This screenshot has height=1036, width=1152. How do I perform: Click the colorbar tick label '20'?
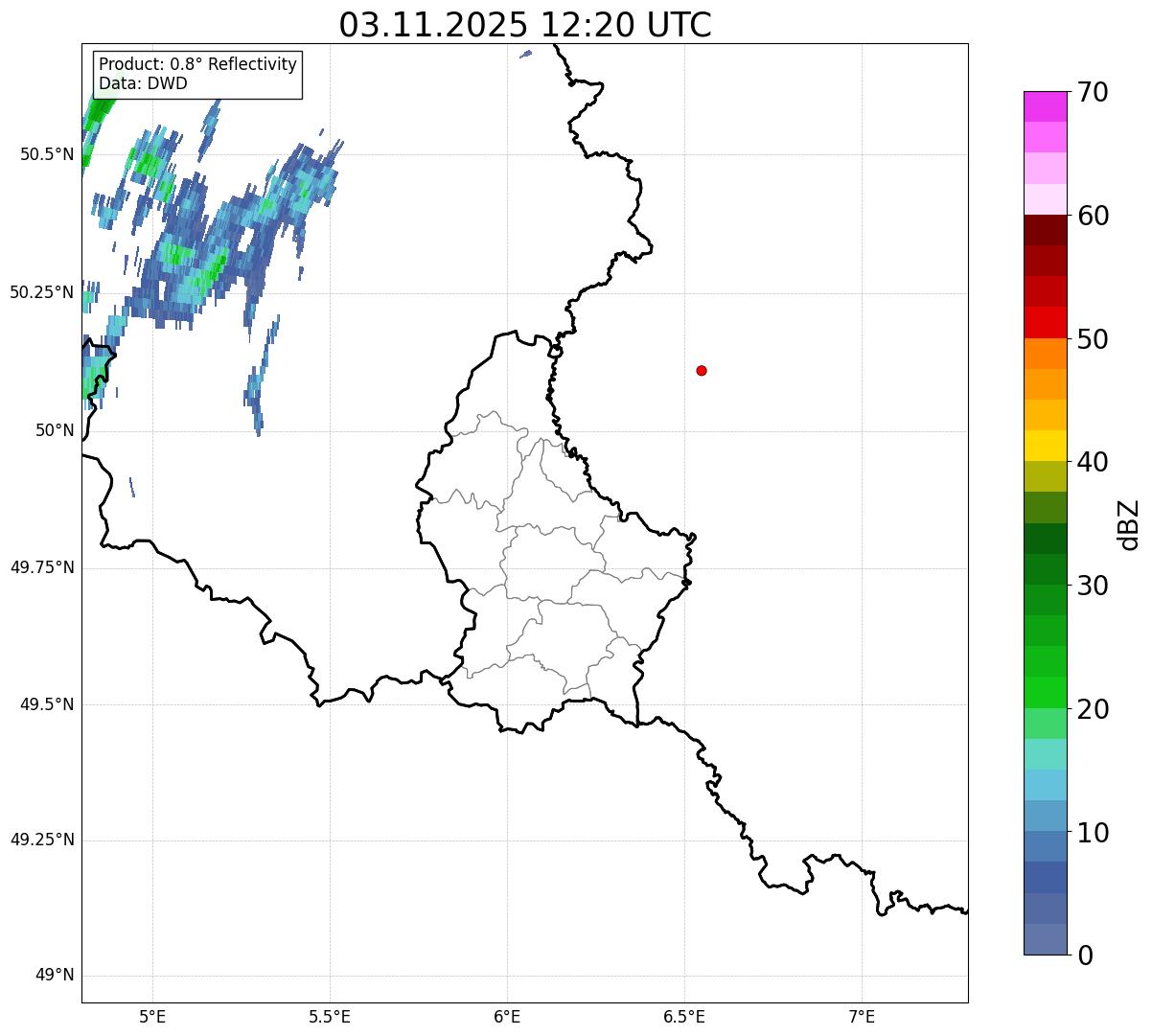pos(1094,709)
